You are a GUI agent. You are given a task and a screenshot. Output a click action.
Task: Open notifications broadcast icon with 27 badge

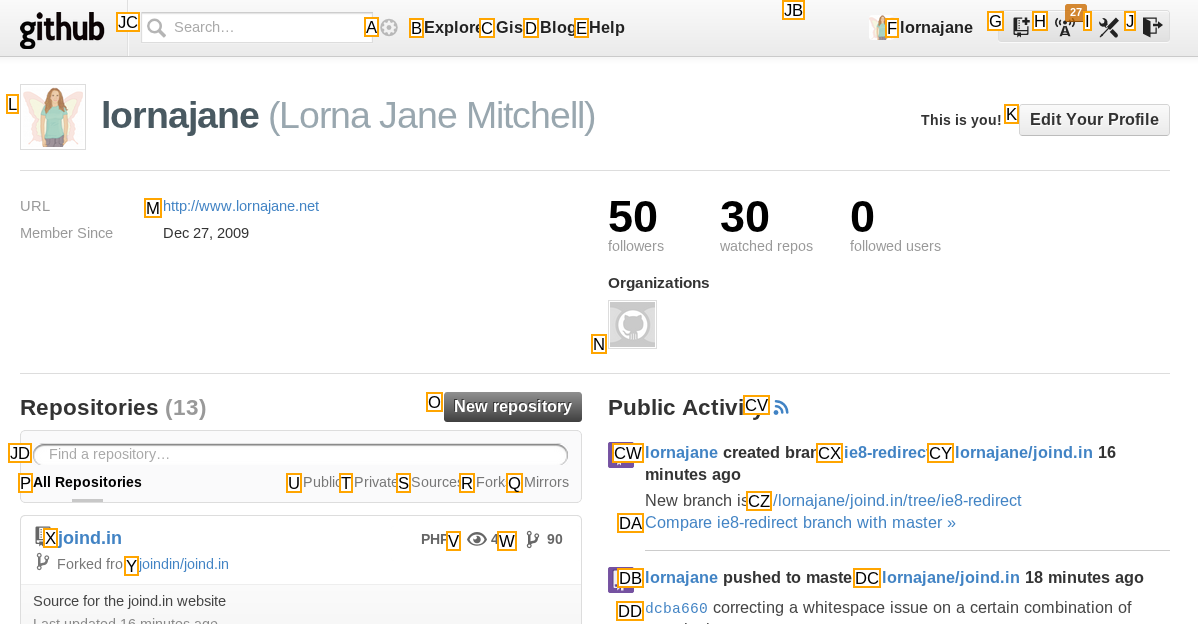pos(1065,27)
